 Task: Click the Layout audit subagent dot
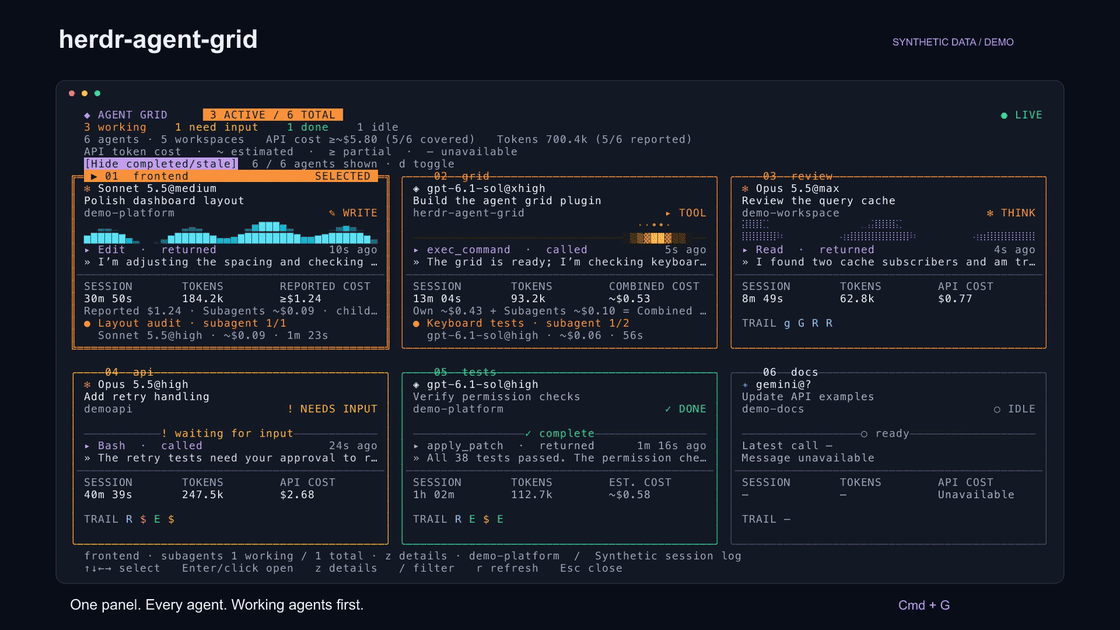pos(87,324)
